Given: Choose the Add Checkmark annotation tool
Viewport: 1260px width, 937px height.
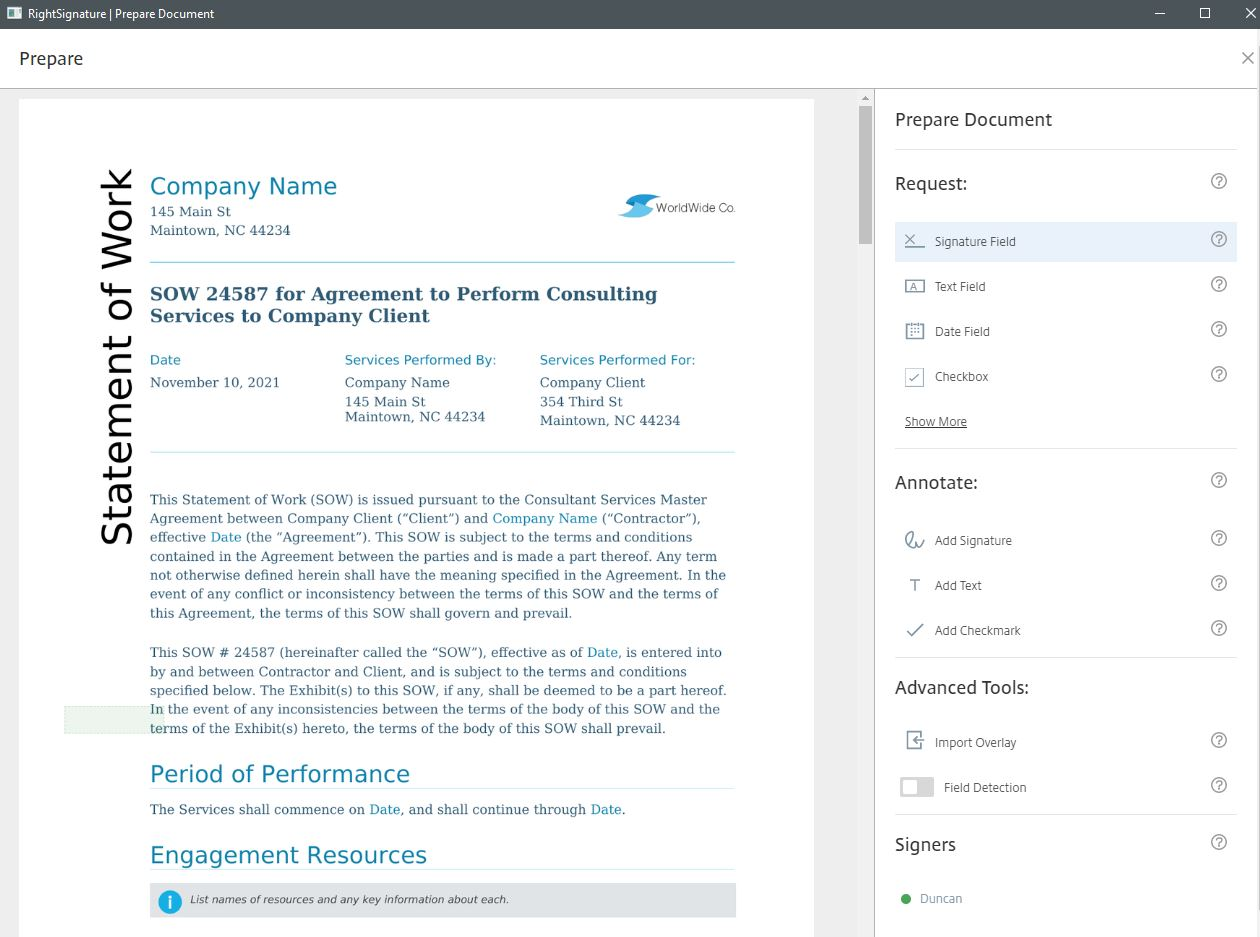Looking at the screenshot, I should tap(976, 630).
